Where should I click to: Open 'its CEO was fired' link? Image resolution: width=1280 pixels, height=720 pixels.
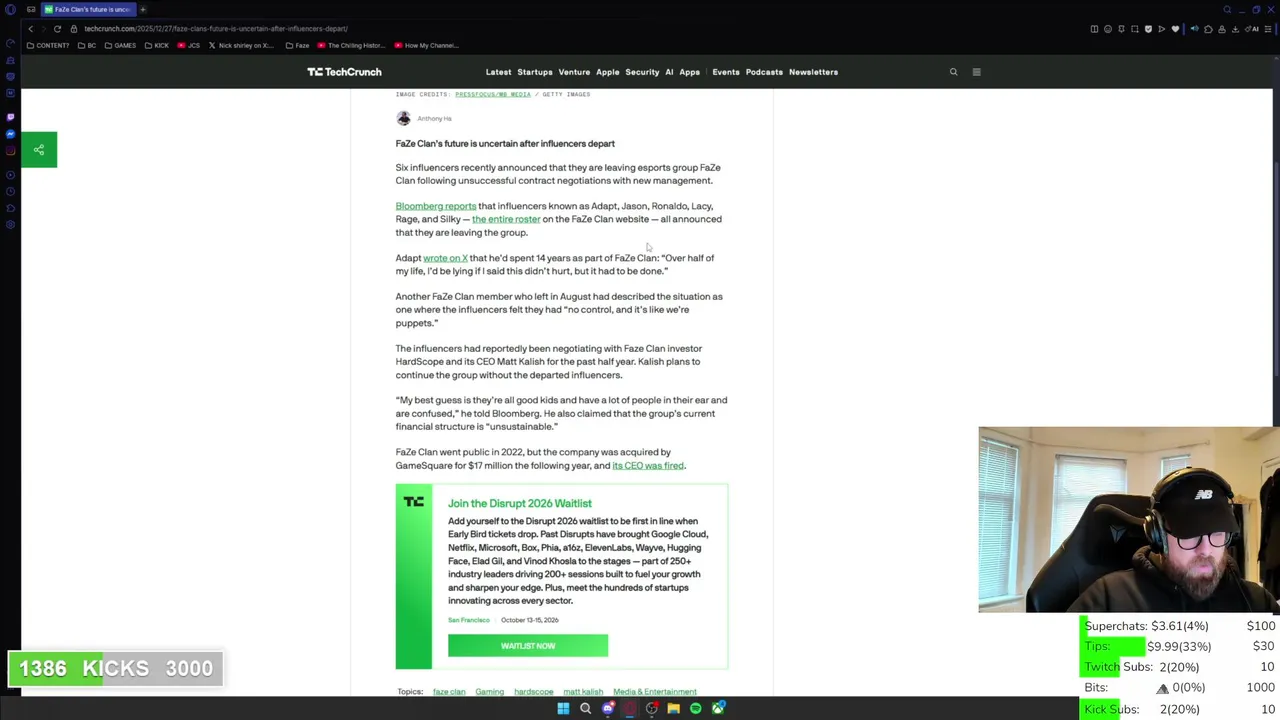[x=648, y=466]
